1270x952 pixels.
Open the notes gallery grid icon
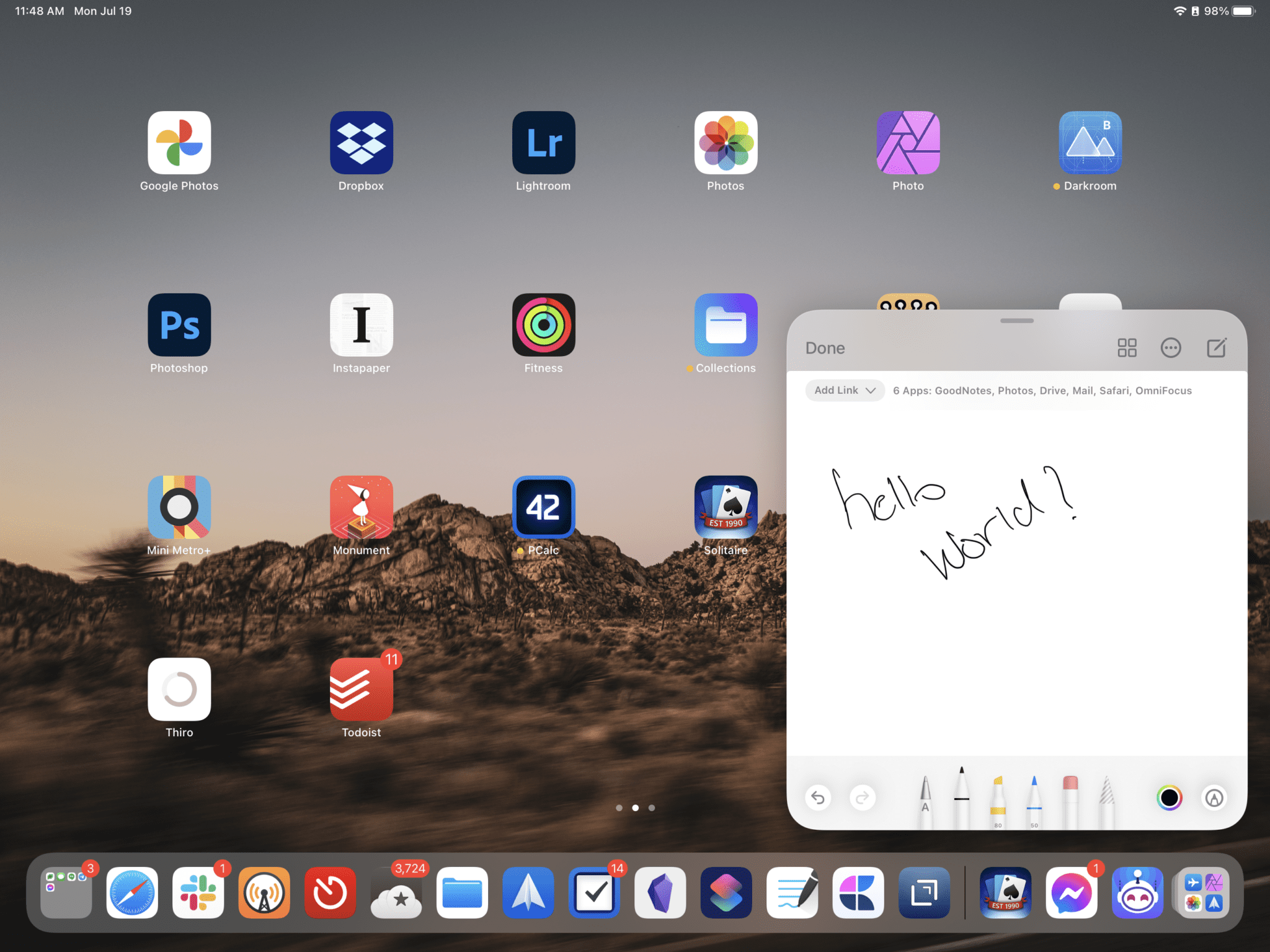tap(1127, 348)
